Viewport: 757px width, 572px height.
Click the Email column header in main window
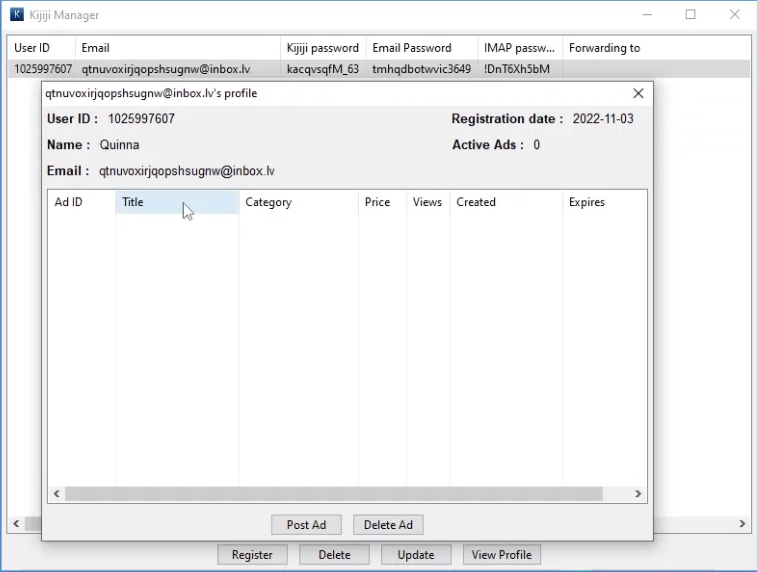click(178, 48)
